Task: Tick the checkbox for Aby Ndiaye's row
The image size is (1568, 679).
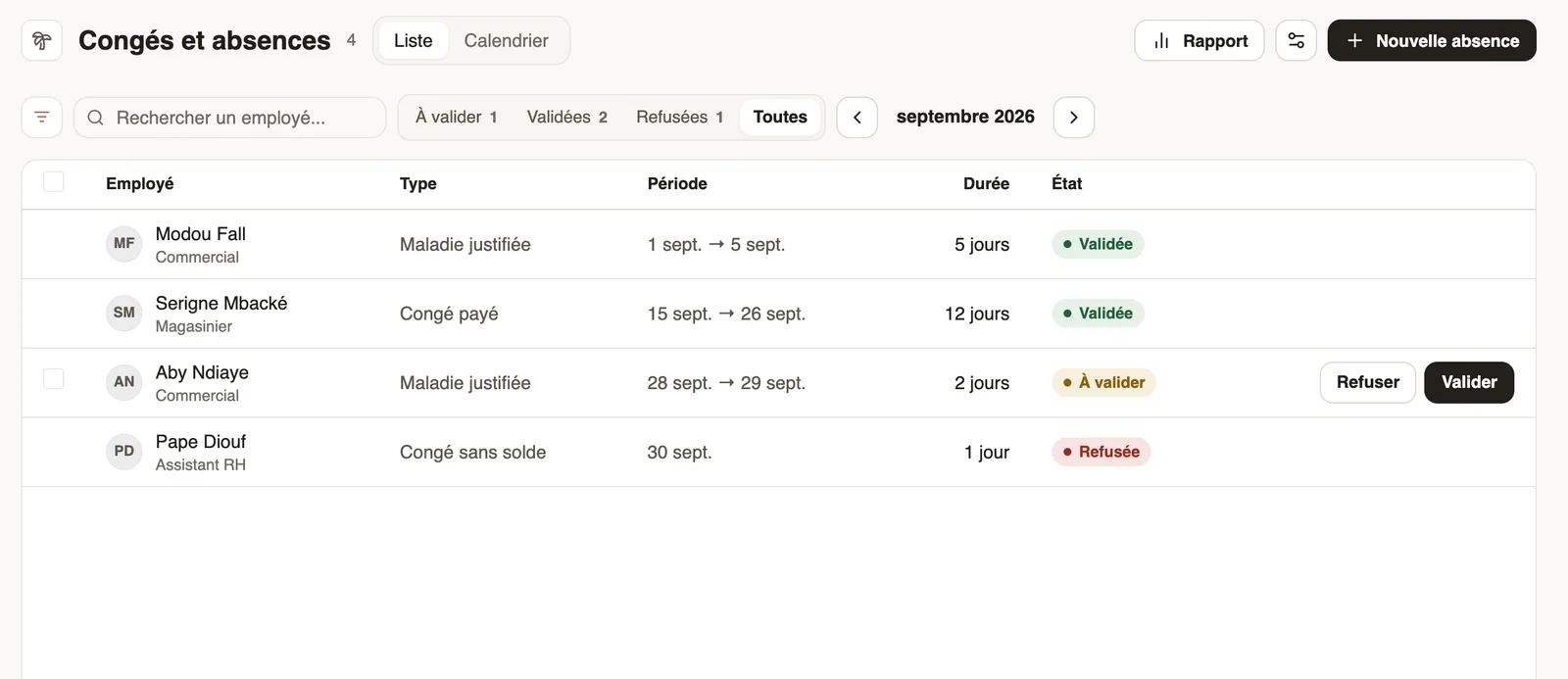Action: [54, 379]
